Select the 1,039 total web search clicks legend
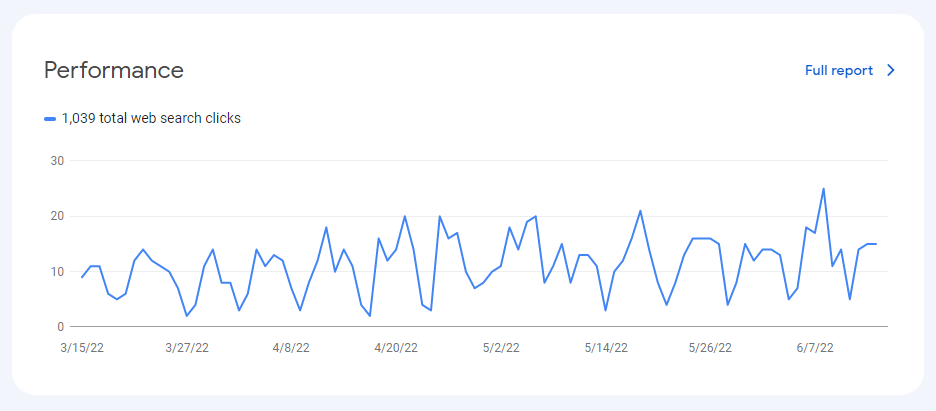 [142, 119]
